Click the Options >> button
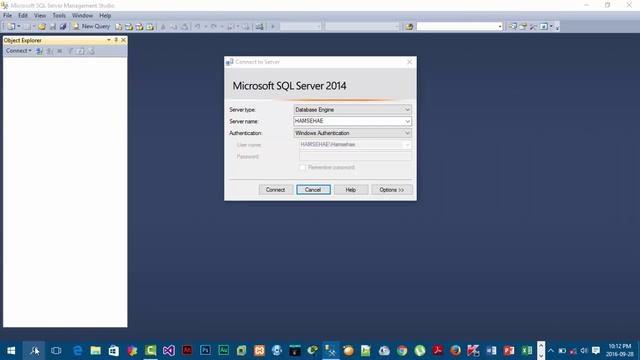Image resolution: width=640 pixels, height=360 pixels. (392, 190)
